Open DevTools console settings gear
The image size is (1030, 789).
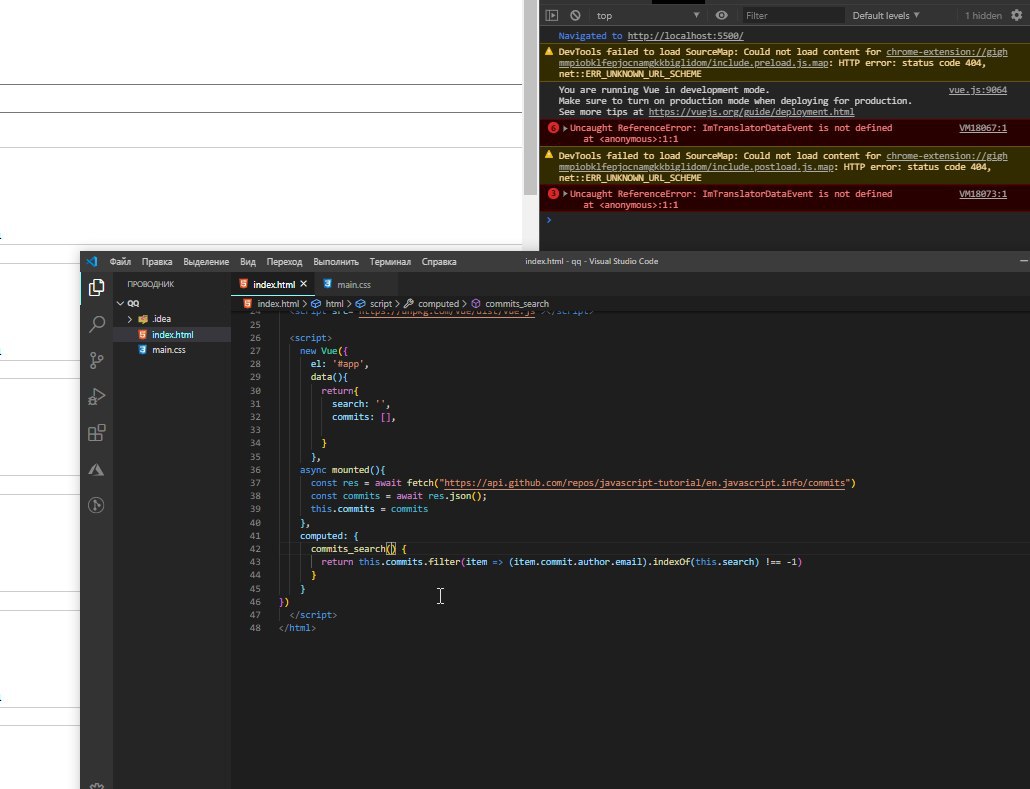point(1017,15)
